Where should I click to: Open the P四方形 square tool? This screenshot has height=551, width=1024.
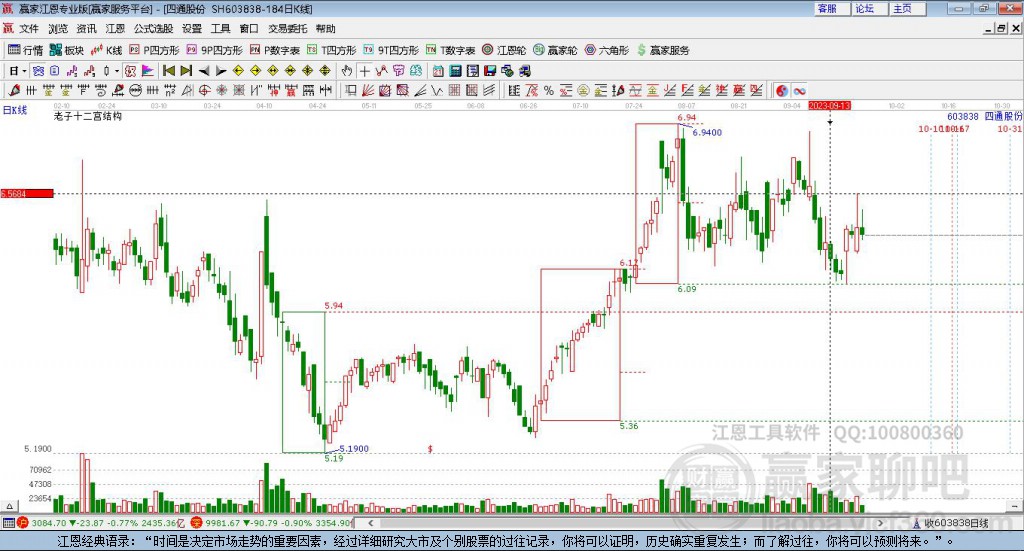pos(154,50)
